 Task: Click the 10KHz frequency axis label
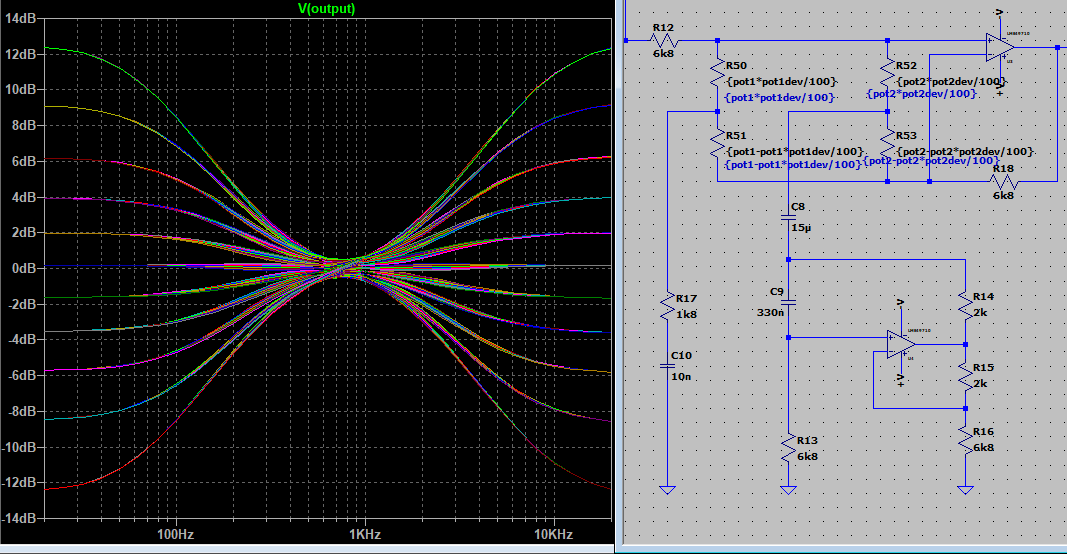553,534
